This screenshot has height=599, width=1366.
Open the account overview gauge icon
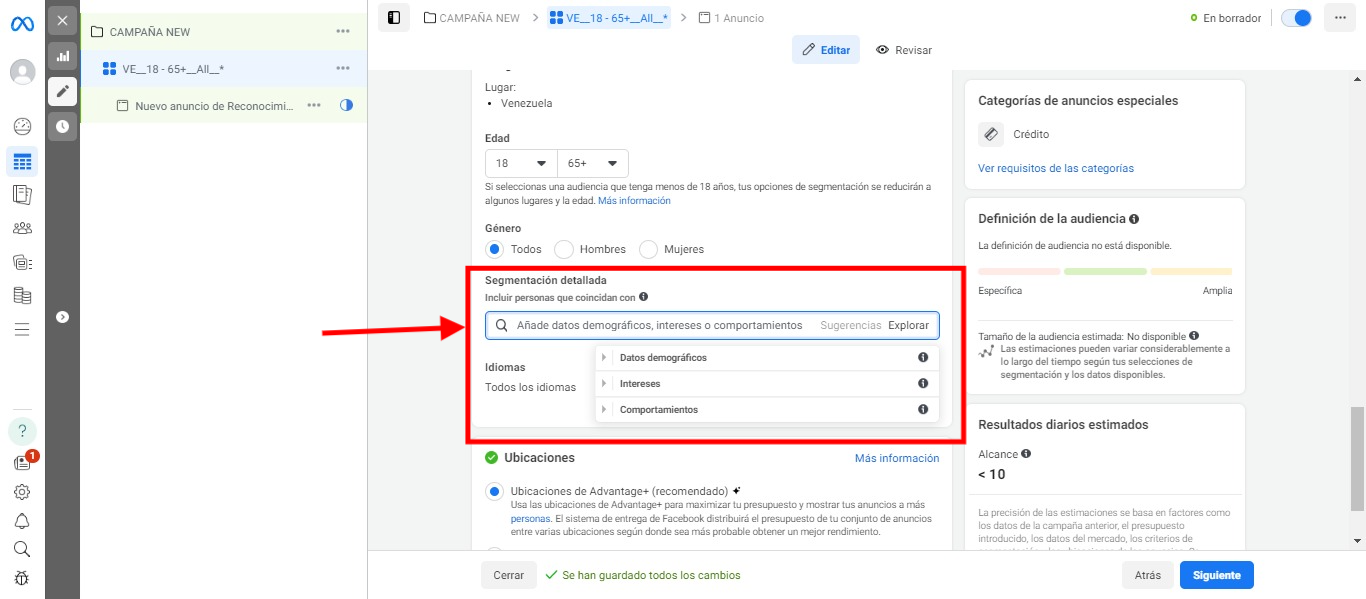click(x=22, y=127)
